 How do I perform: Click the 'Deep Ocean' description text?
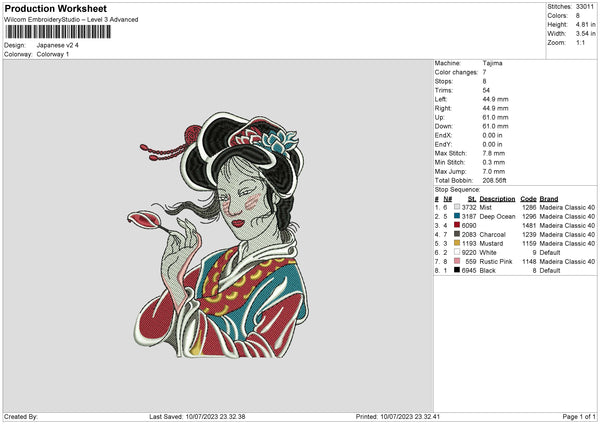click(497, 216)
